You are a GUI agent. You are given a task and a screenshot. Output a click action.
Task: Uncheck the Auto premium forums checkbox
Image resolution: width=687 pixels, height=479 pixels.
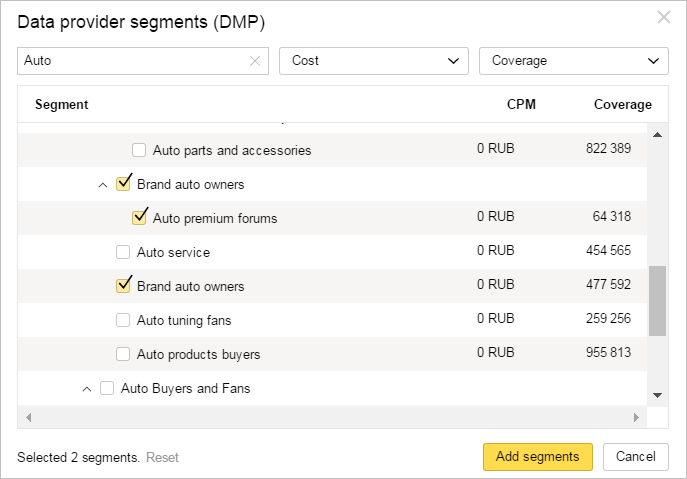coord(139,217)
